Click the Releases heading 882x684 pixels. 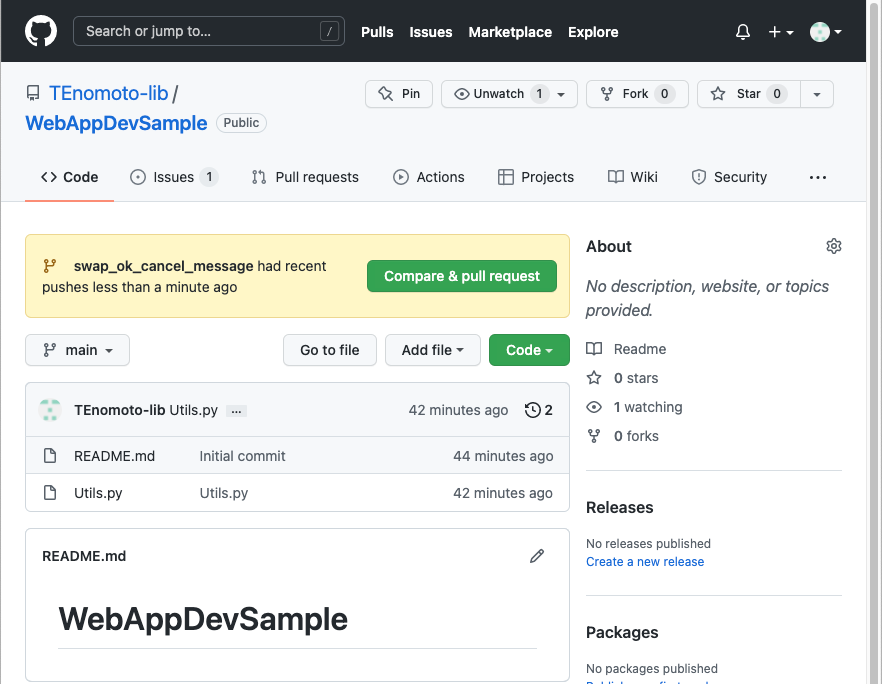pyautogui.click(x=620, y=507)
